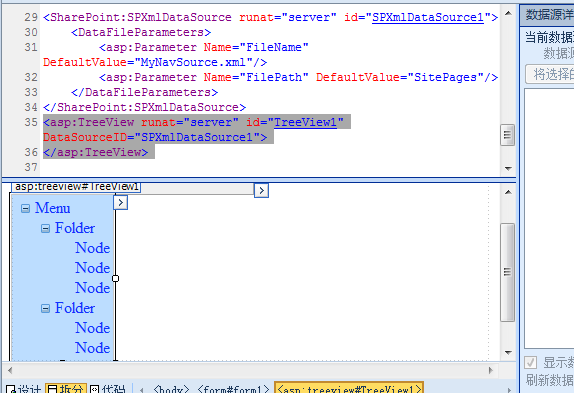Screen dimensions: 574x393
Task: Click the code pane scroll-down arrow
Action: pos(508,168)
